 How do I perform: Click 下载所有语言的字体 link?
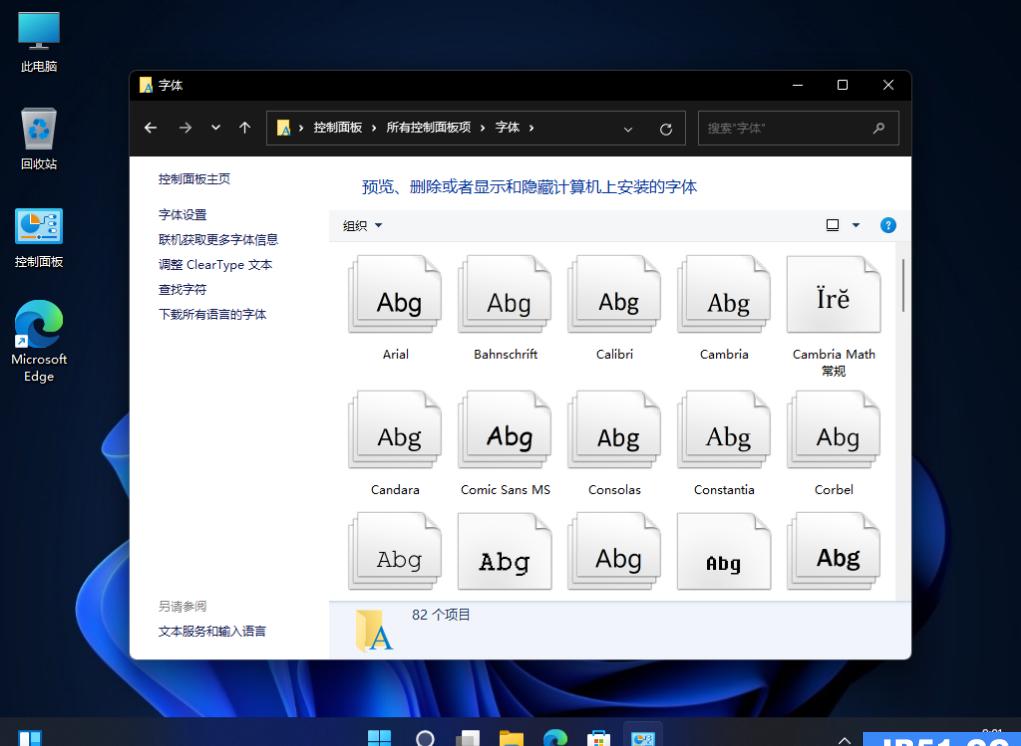pyautogui.click(x=212, y=314)
